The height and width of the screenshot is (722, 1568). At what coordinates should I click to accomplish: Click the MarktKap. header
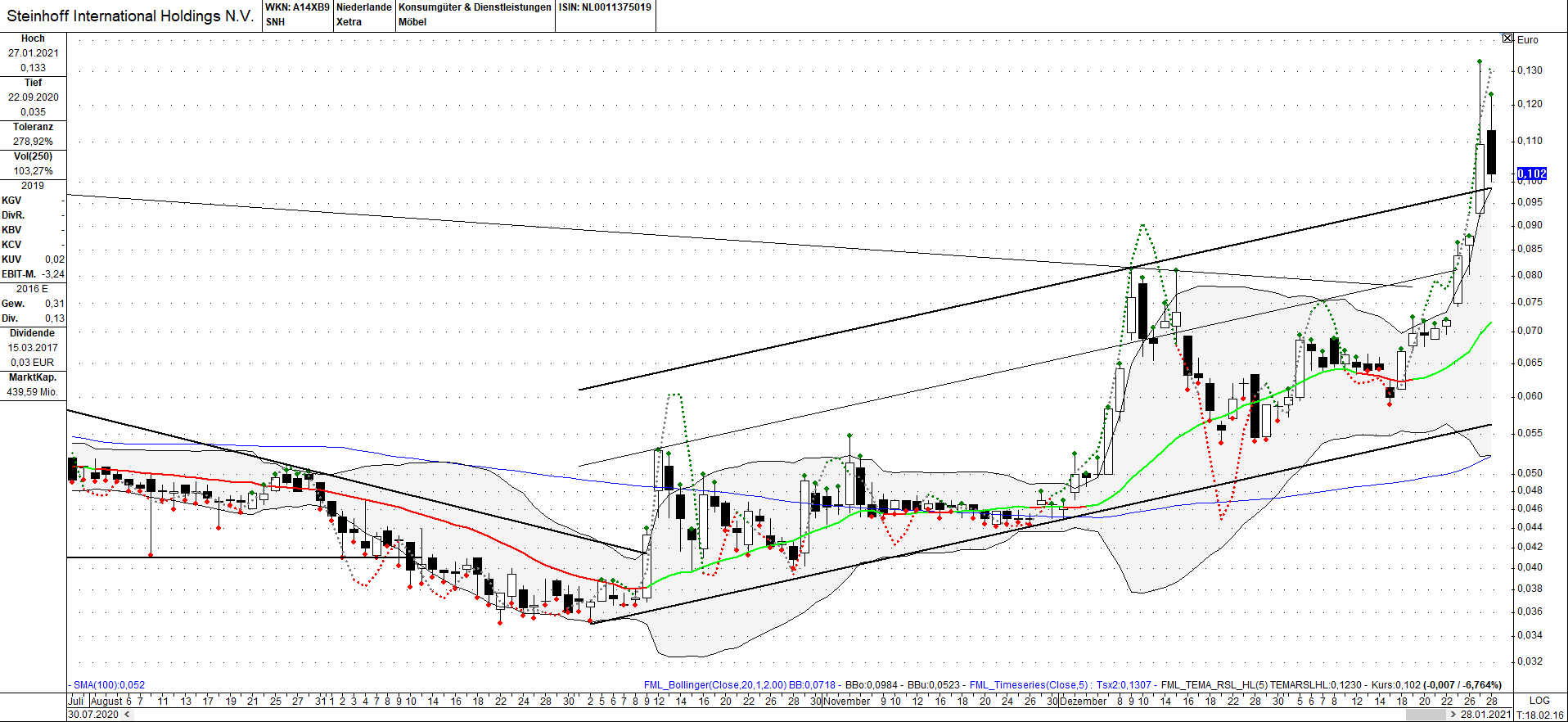click(x=33, y=377)
